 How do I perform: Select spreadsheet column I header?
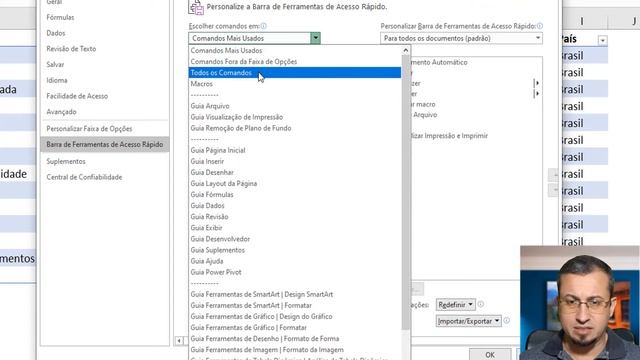coord(581,21)
